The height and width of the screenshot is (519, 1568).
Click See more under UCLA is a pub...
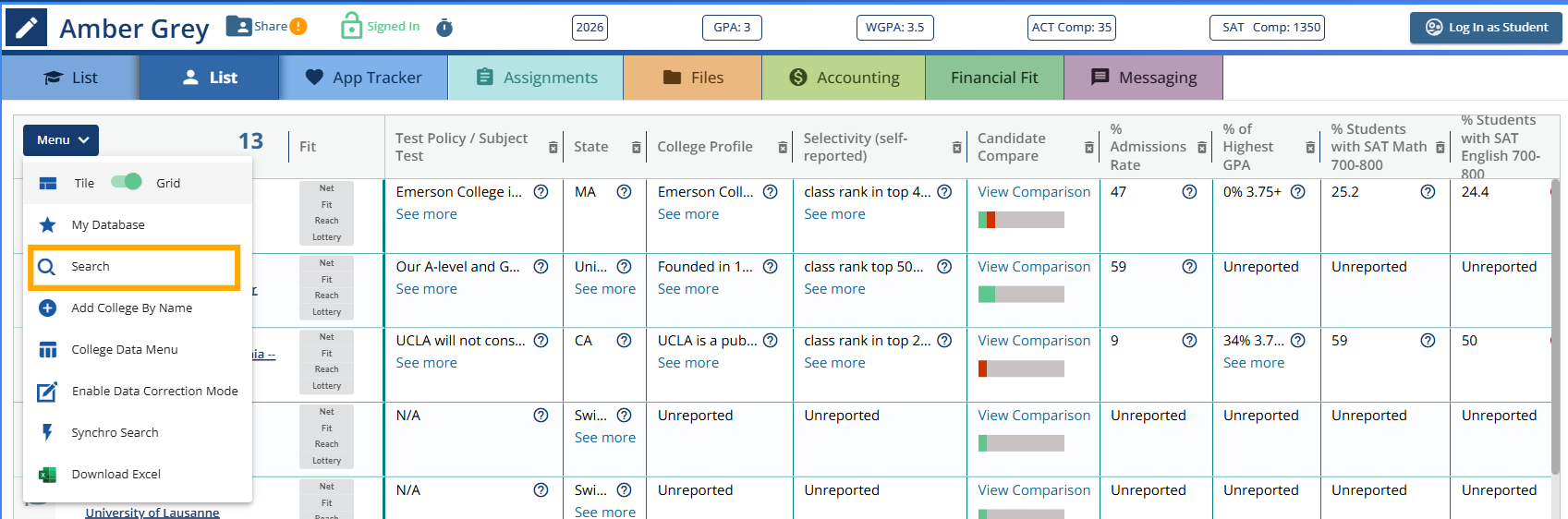click(688, 362)
